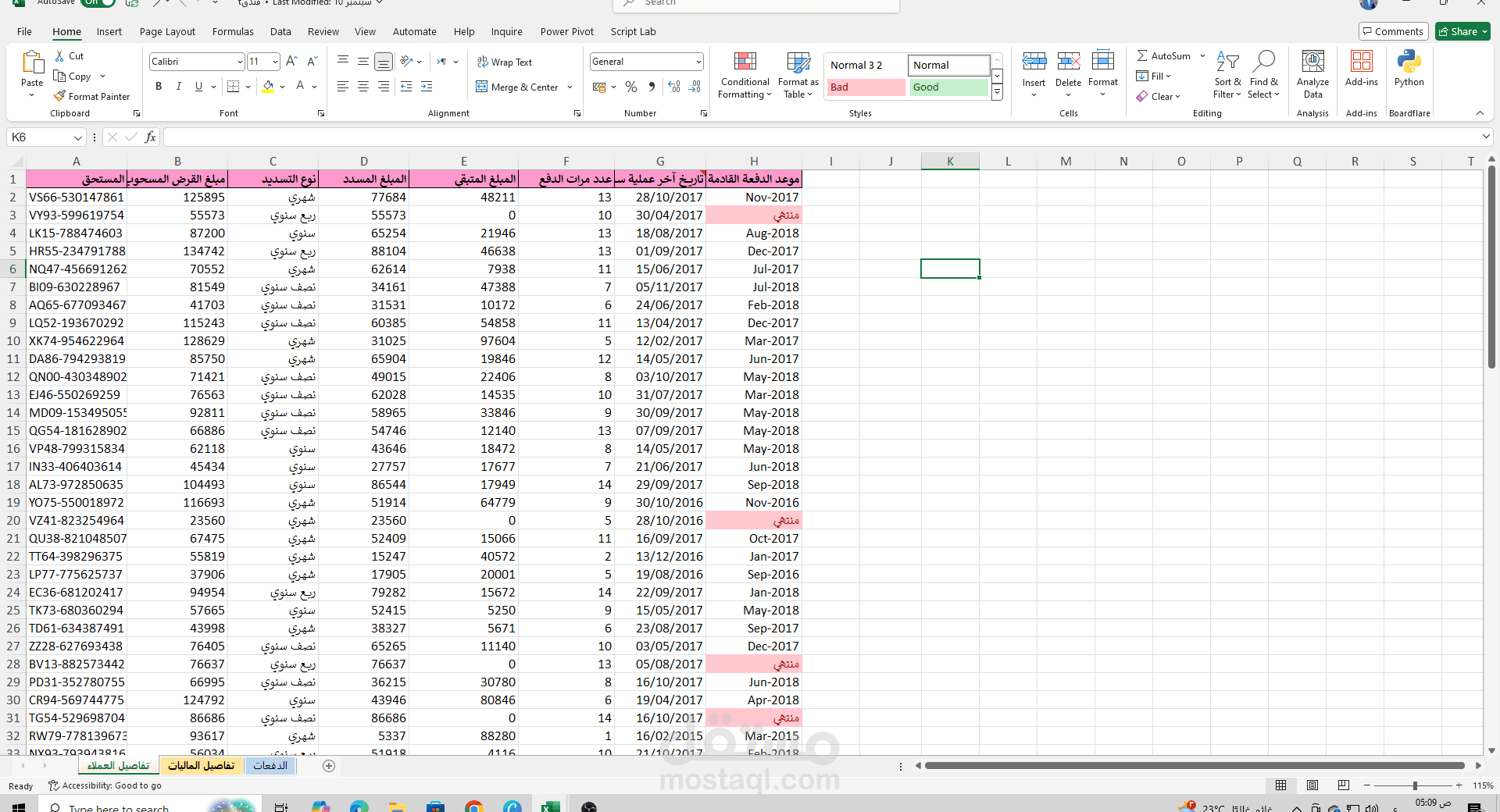This screenshot has width=1500, height=812.
Task: Open the General number format dropdown
Action: [x=698, y=62]
